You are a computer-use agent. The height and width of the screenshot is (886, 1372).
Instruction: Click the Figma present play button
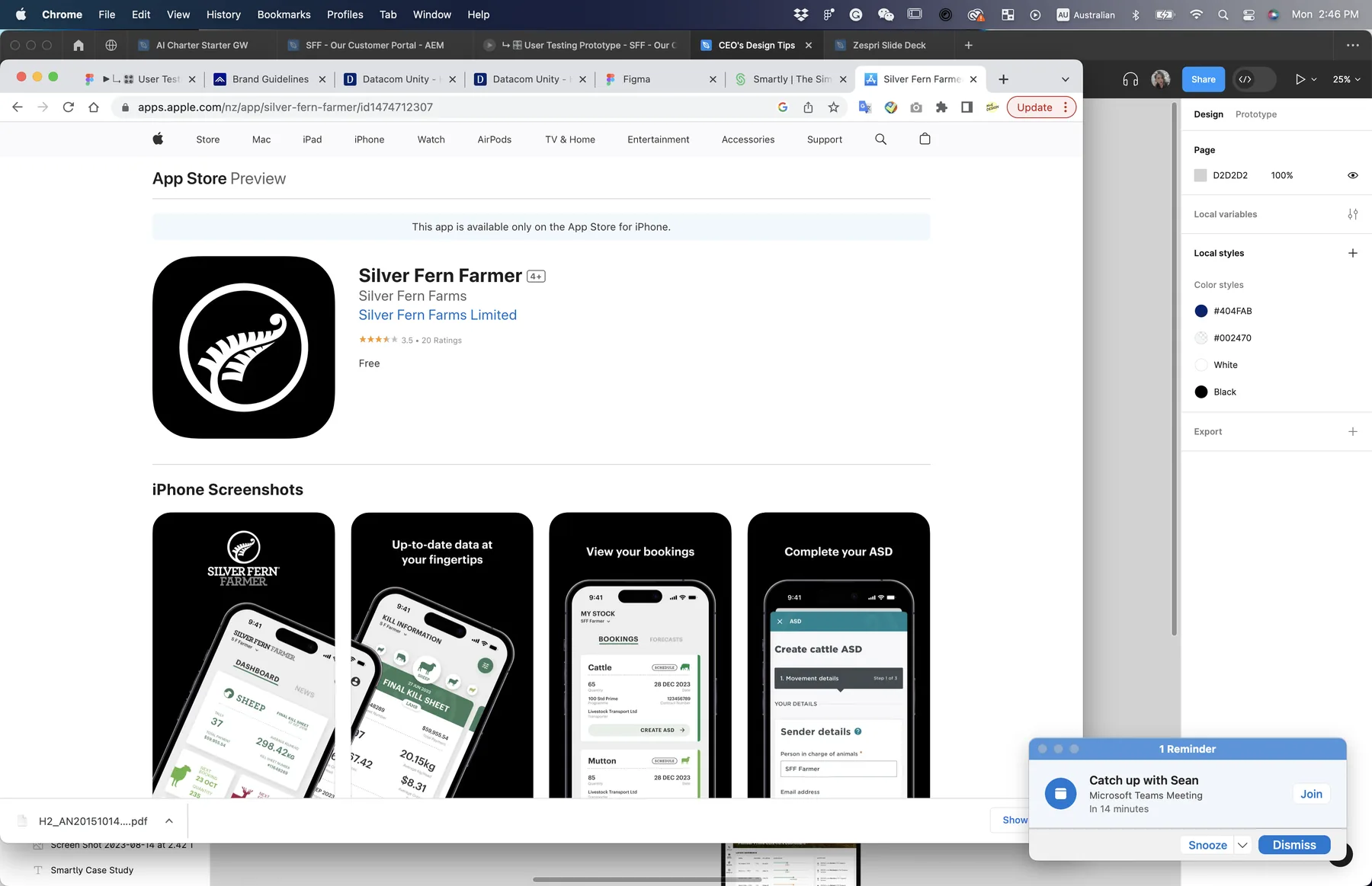1300,79
